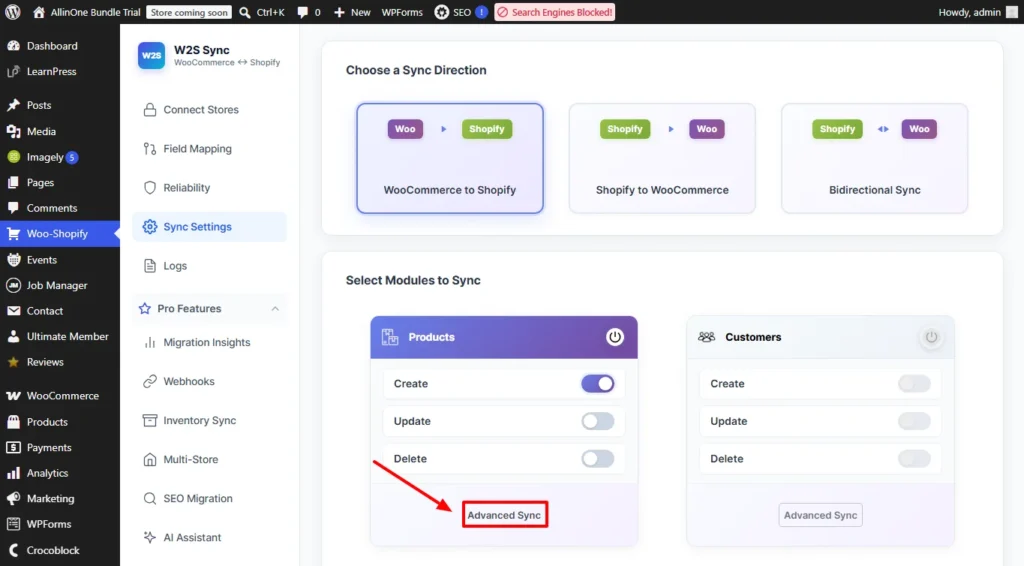This screenshot has width=1024, height=566.
Task: Click the Migration Insights bar chart icon
Action: (x=150, y=342)
